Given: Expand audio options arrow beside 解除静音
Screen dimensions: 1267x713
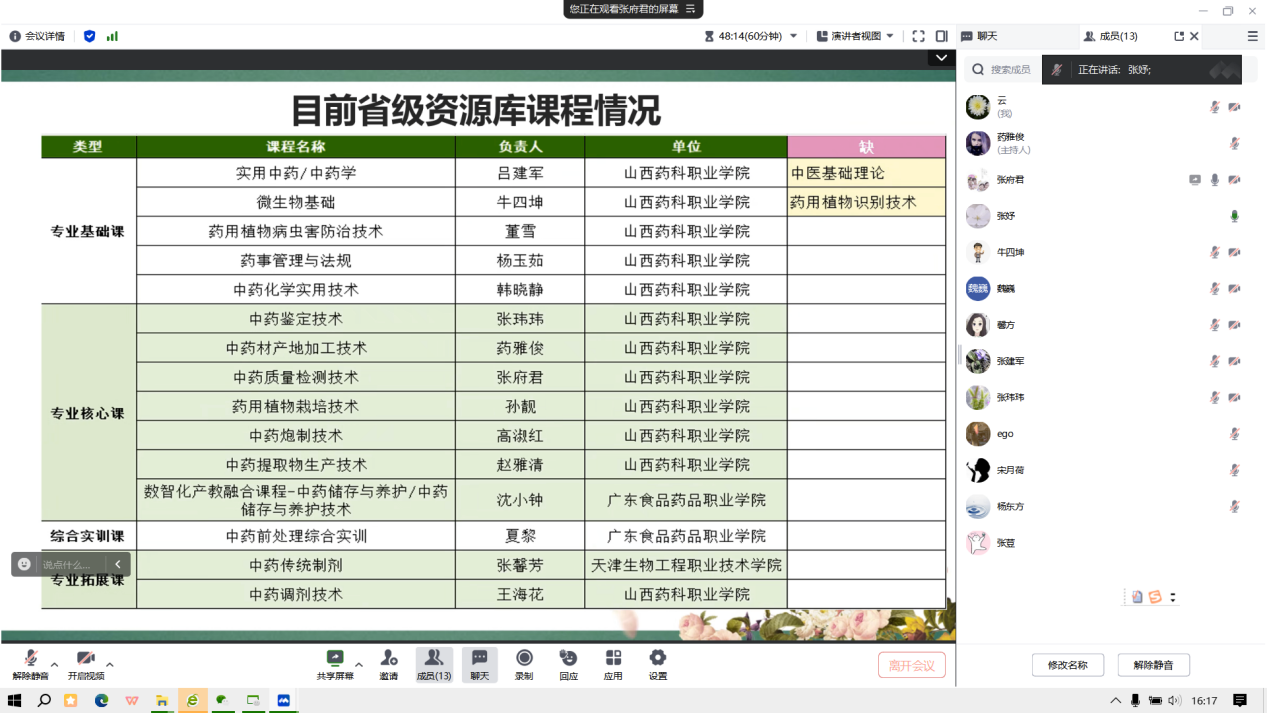Looking at the screenshot, I should click(54, 664).
